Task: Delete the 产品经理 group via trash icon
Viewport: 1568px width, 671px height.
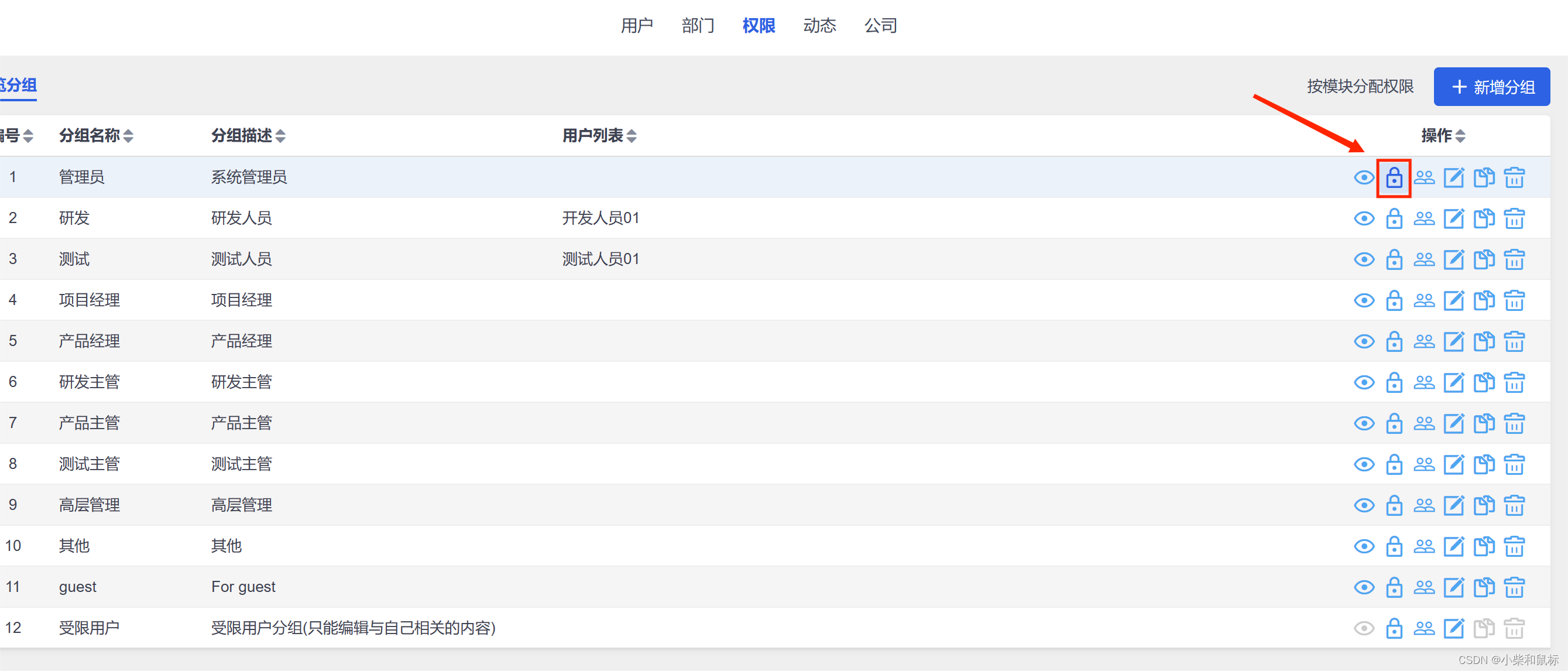Action: (1514, 341)
